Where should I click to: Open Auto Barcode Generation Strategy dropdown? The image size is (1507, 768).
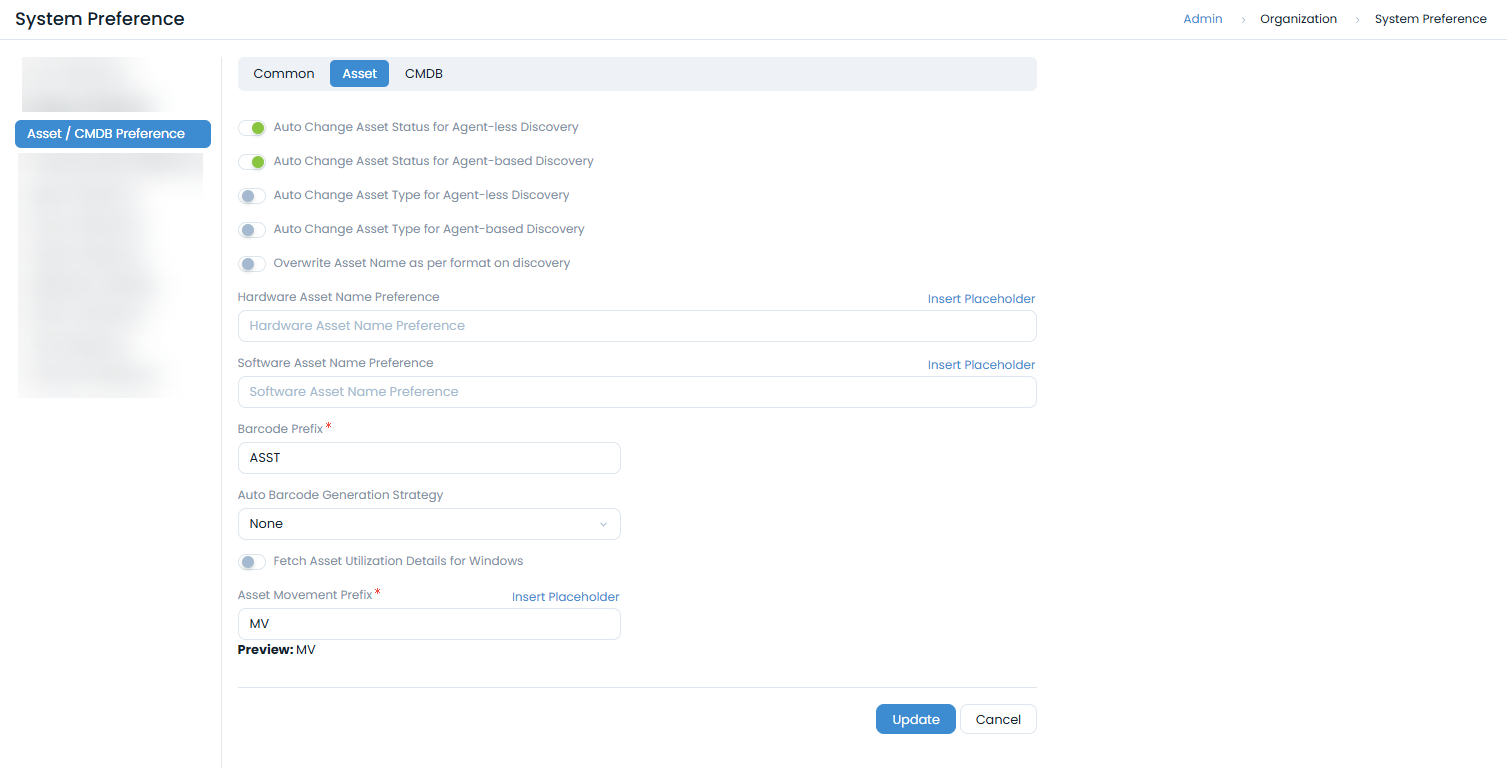pyautogui.click(x=428, y=524)
